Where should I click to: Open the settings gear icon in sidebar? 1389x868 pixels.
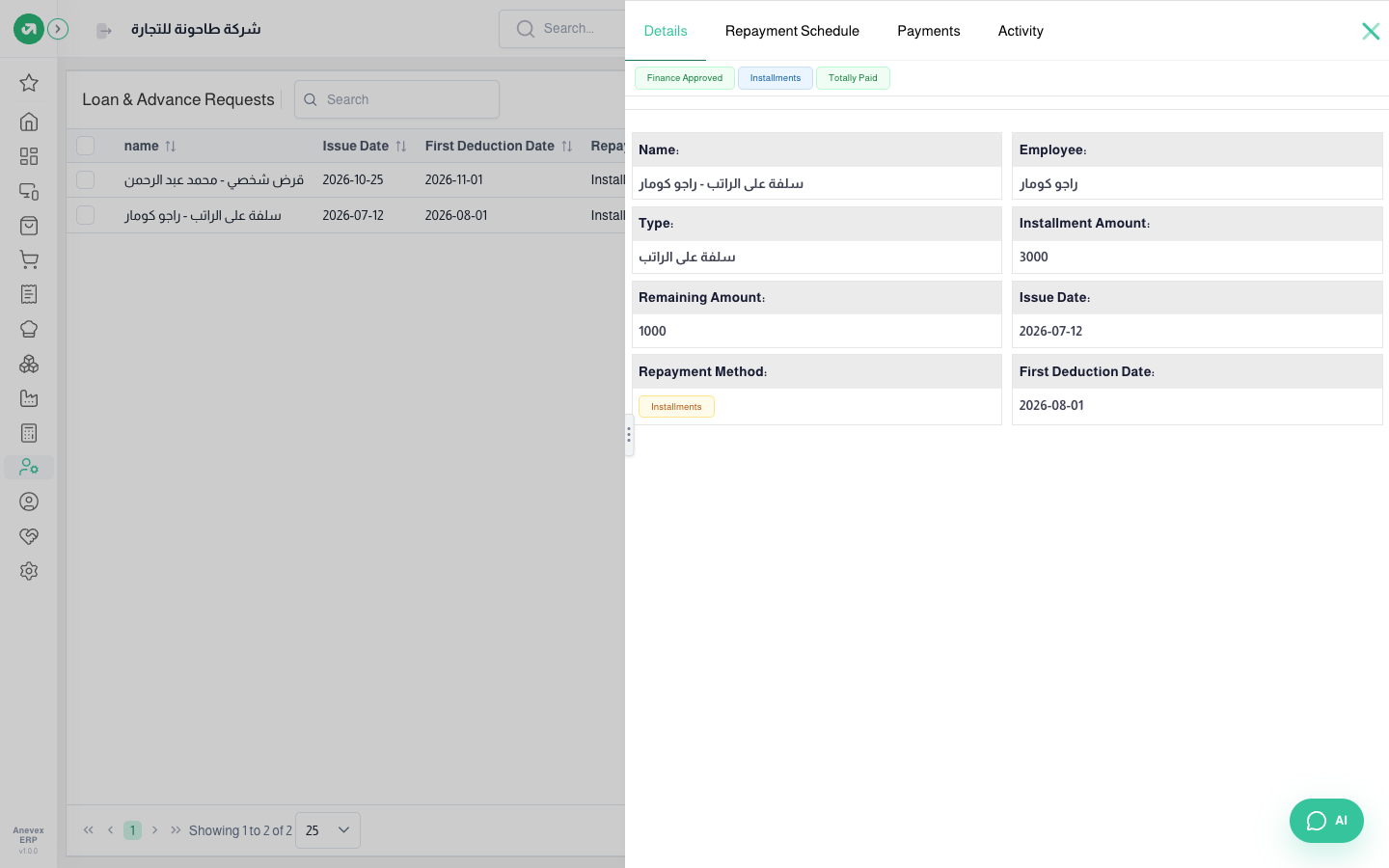point(29,571)
